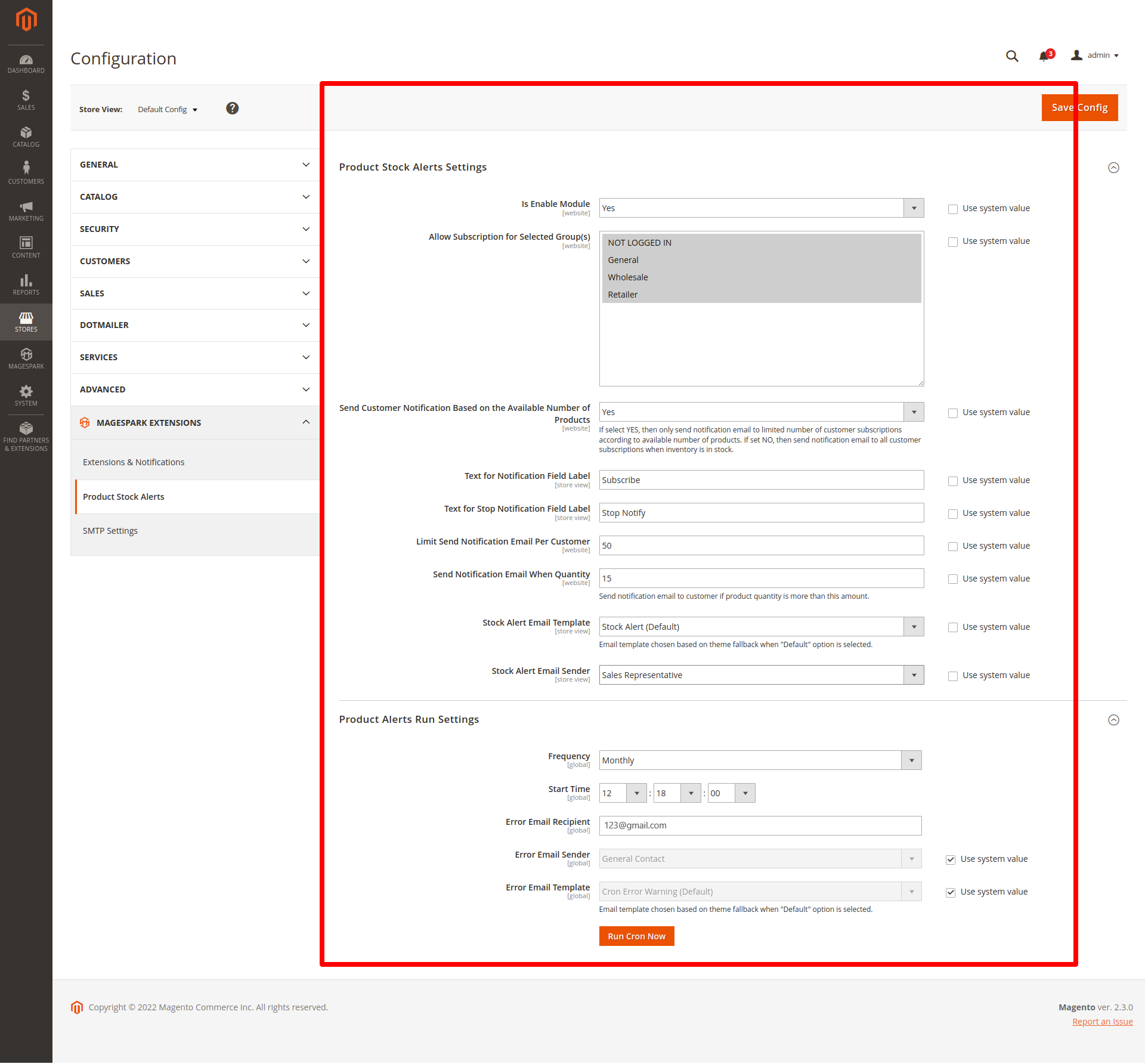The image size is (1145, 1064).
Task: Open Find Partners & Extensions
Action: [x=26, y=437]
